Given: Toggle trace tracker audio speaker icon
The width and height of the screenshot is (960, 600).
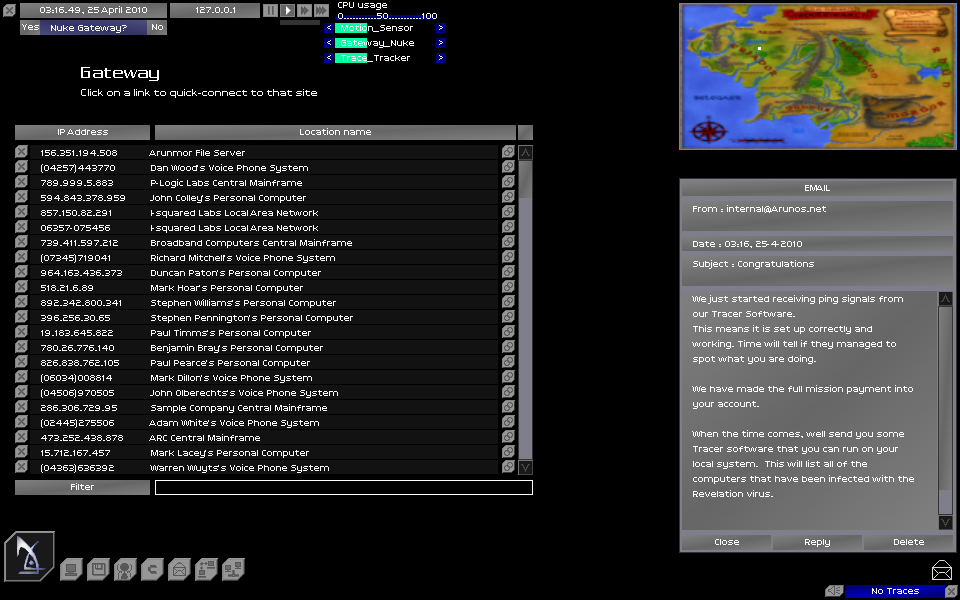Looking at the screenshot, I should click(834, 591).
